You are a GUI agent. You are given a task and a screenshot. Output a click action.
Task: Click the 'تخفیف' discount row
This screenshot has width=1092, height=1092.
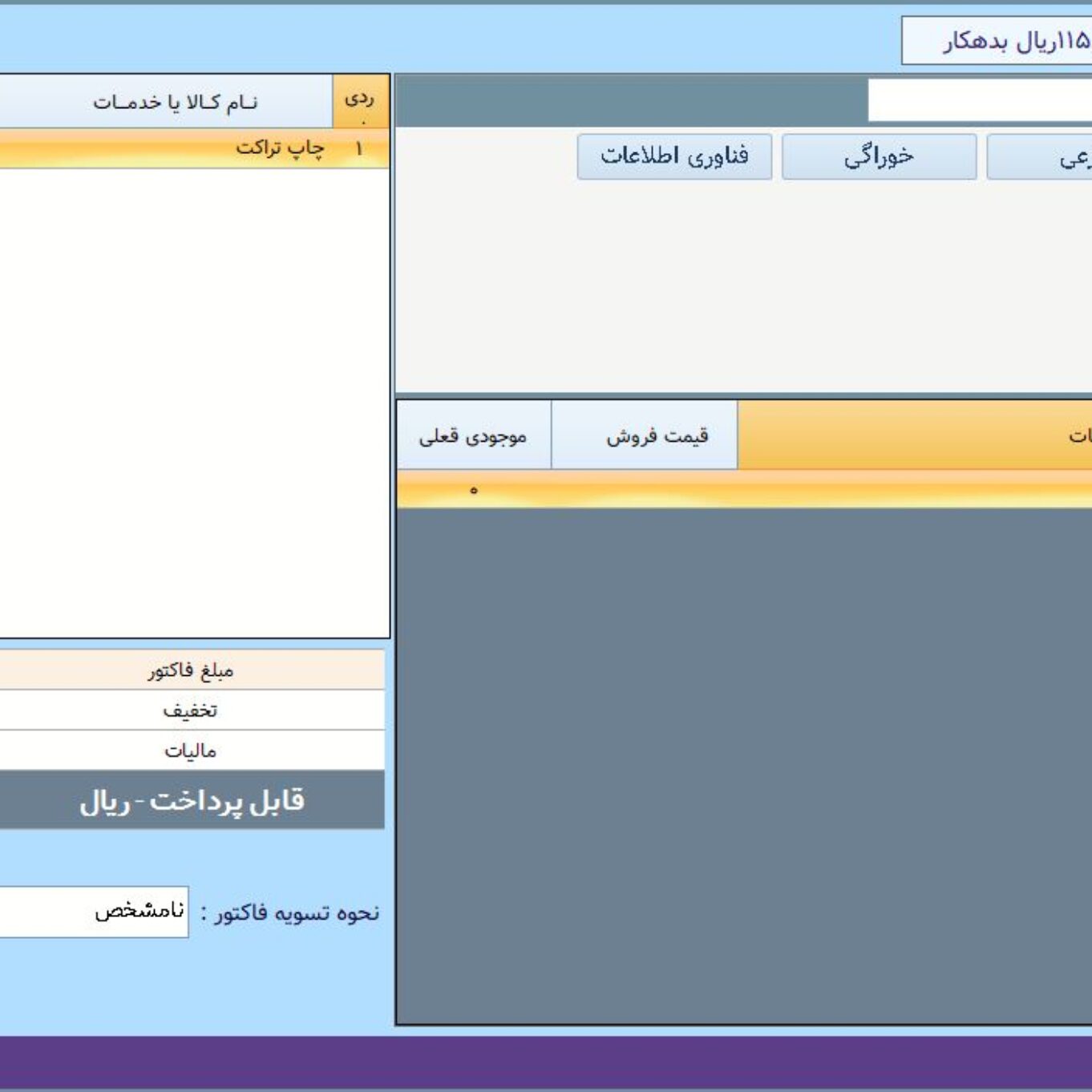point(191,710)
